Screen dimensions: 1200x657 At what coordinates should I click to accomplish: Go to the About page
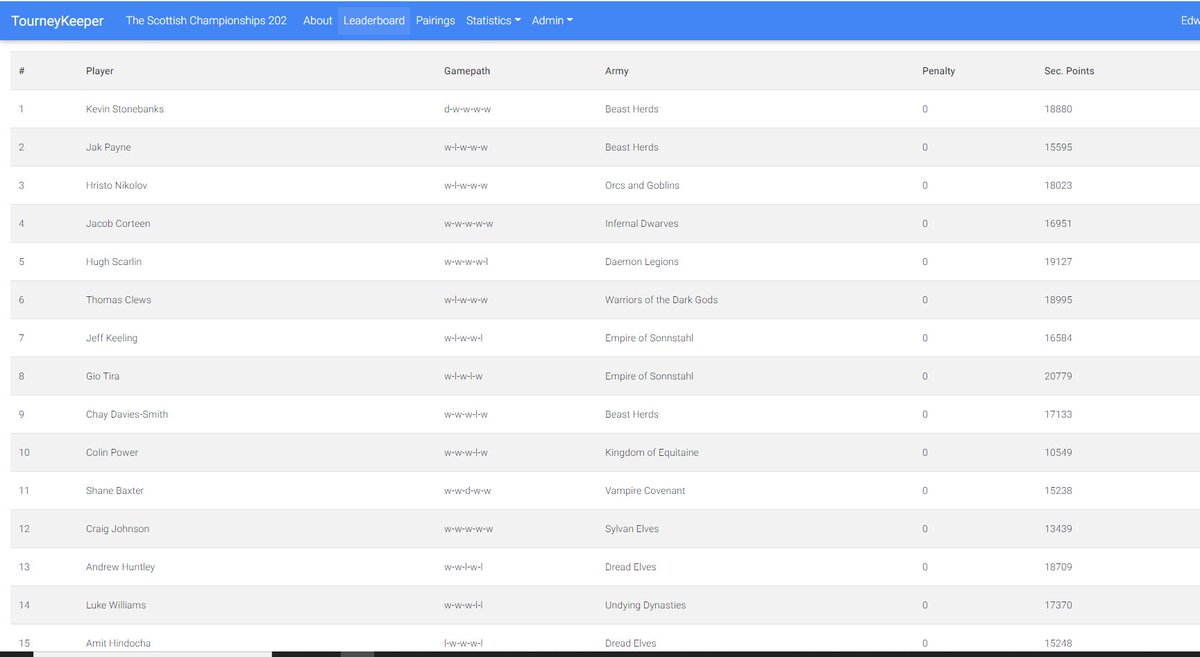click(317, 21)
